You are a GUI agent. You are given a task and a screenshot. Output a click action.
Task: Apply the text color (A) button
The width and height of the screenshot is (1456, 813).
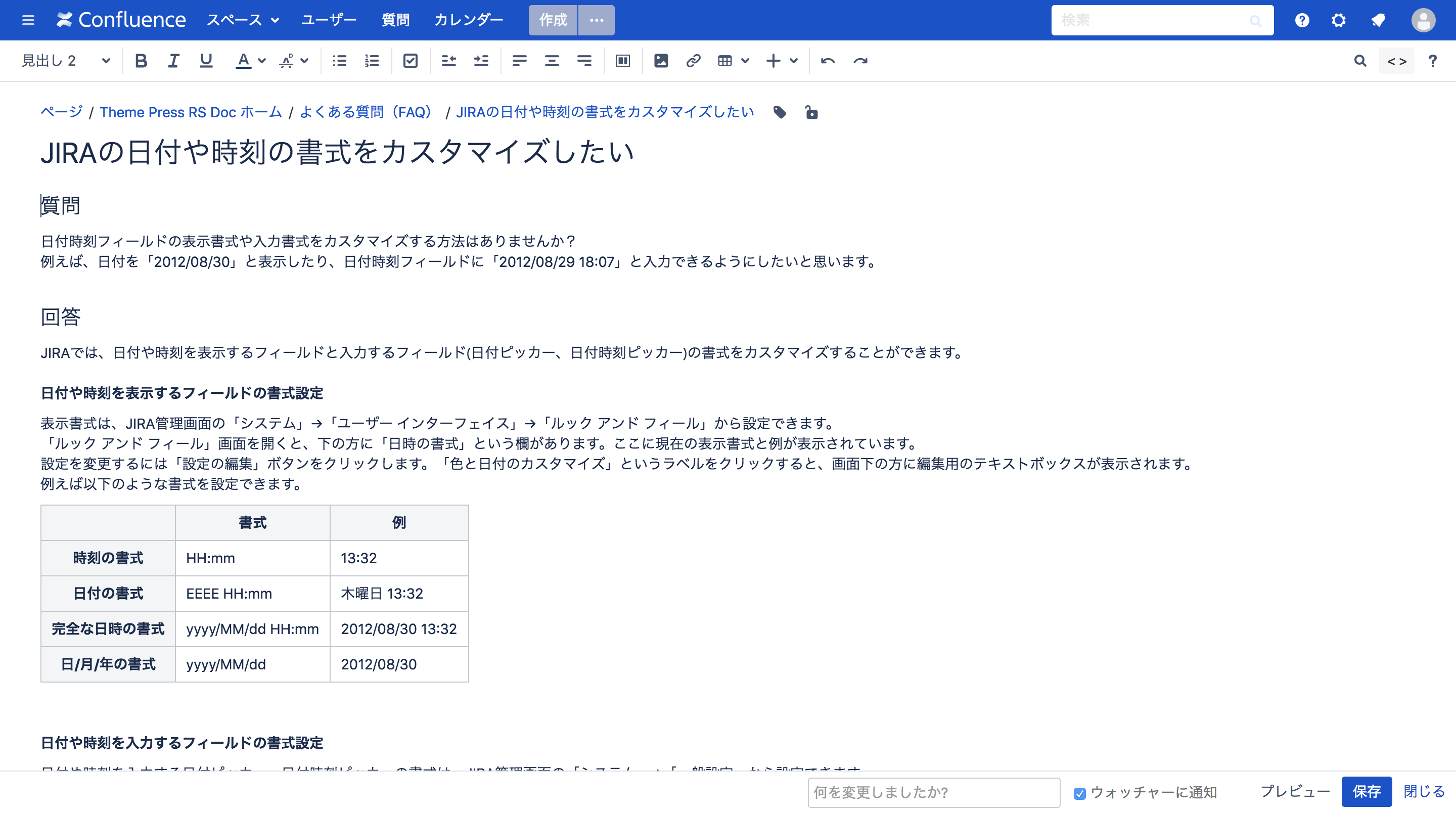pyautogui.click(x=243, y=61)
